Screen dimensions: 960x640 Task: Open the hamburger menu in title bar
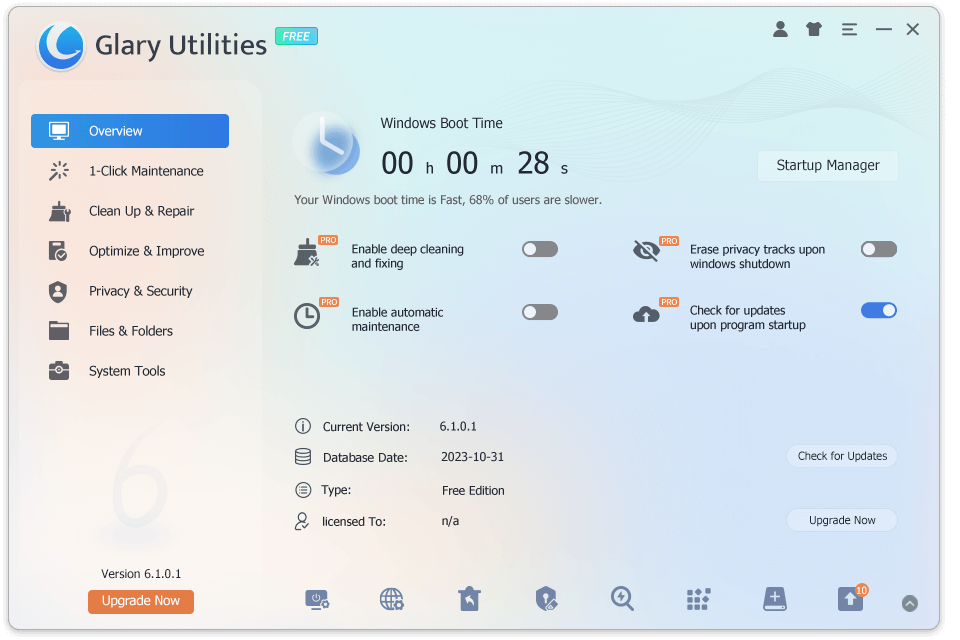point(849,29)
